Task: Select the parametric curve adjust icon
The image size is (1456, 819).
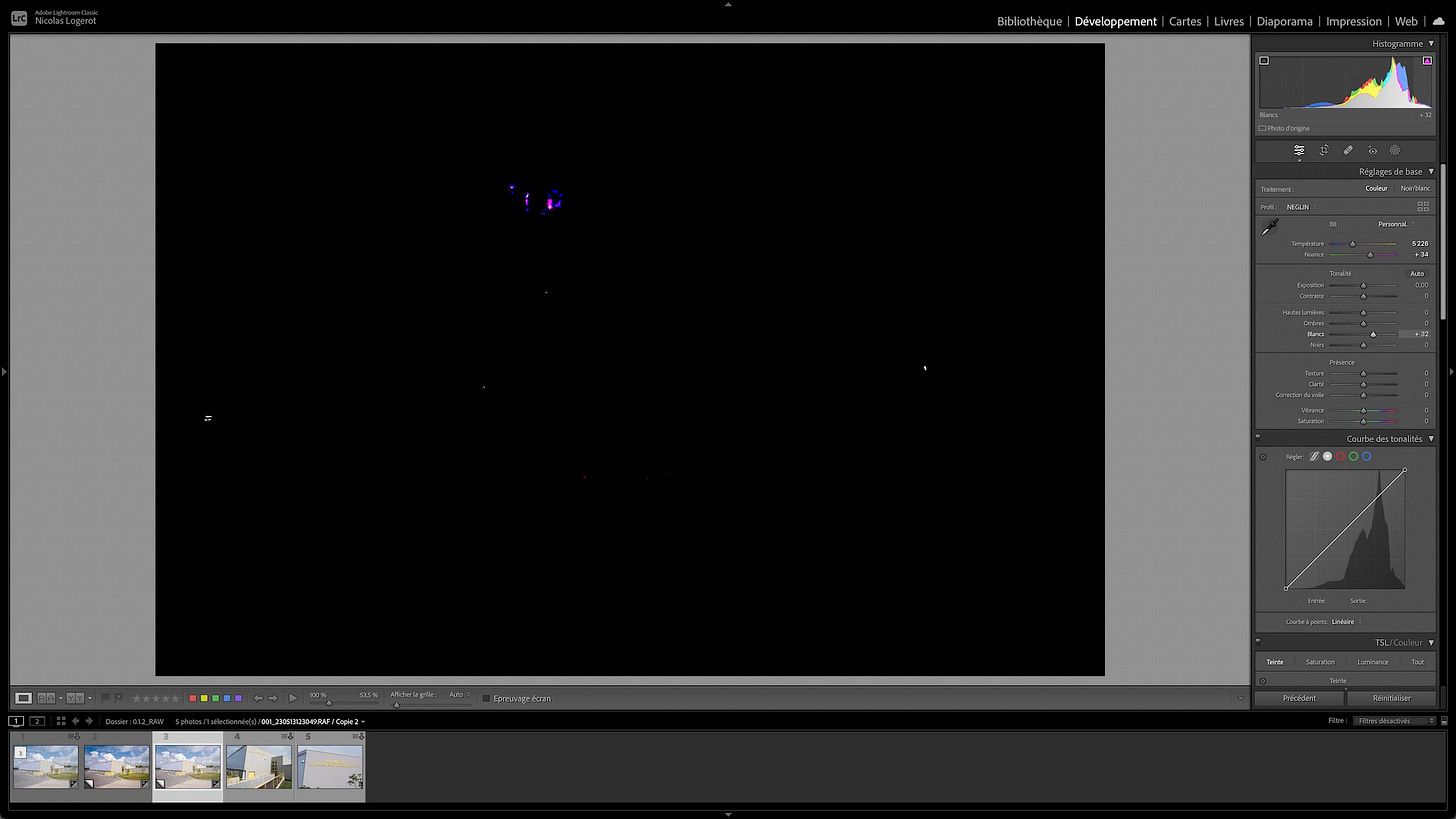Action: point(1314,456)
